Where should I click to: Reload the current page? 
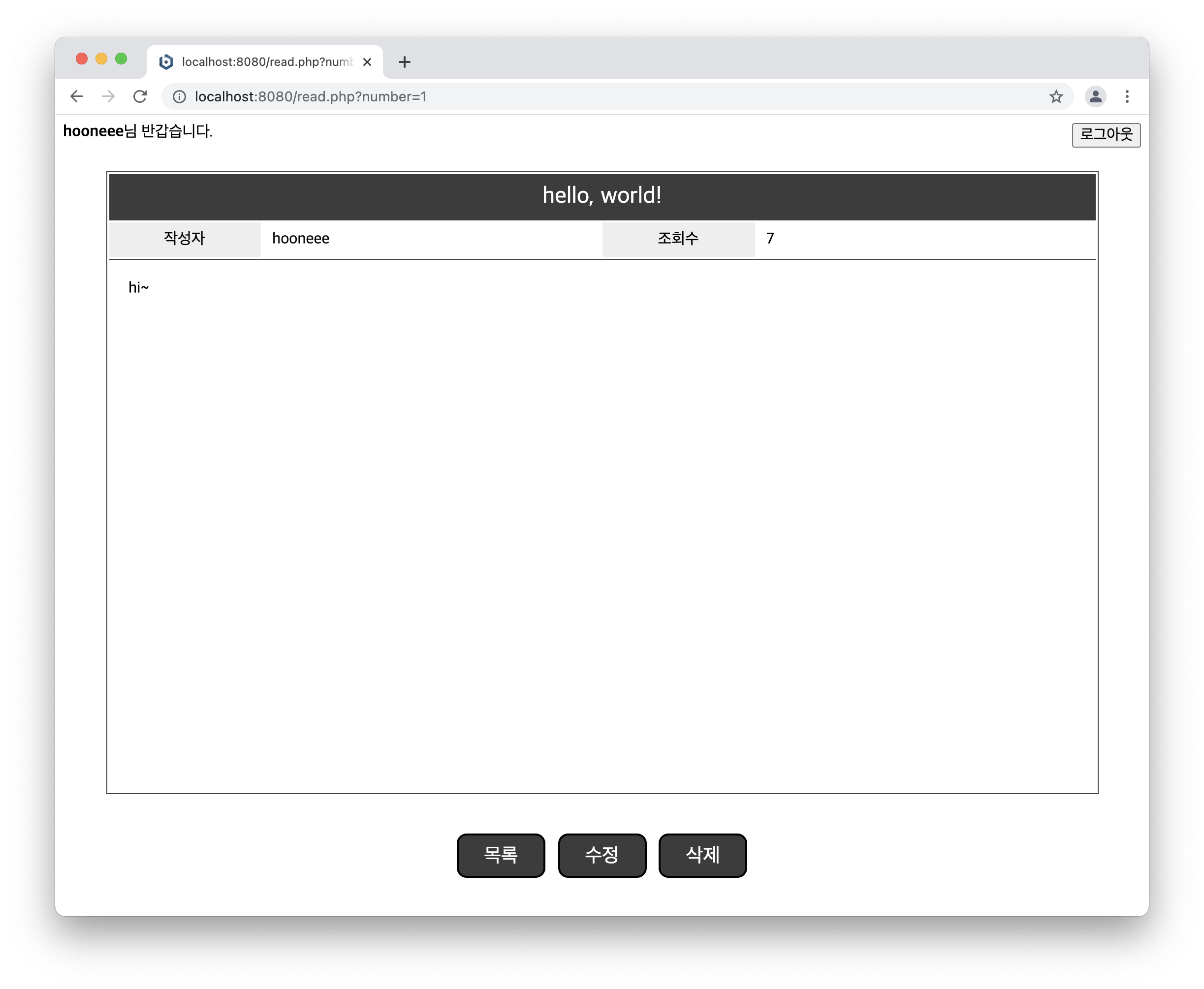140,96
